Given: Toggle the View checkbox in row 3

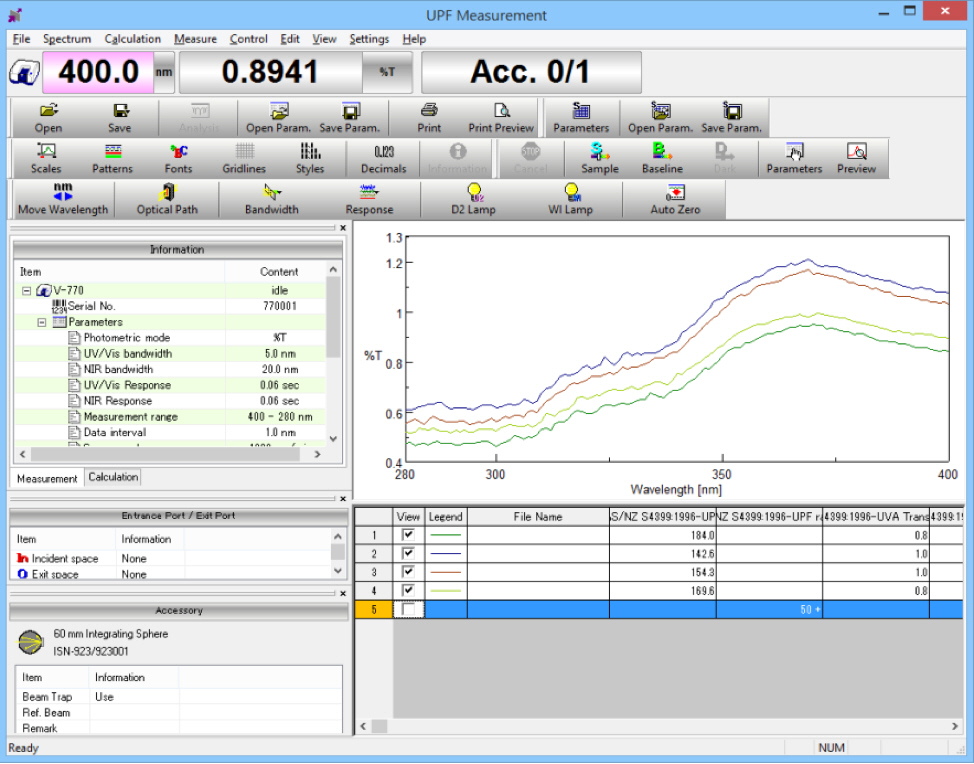Looking at the screenshot, I should click(x=408, y=572).
